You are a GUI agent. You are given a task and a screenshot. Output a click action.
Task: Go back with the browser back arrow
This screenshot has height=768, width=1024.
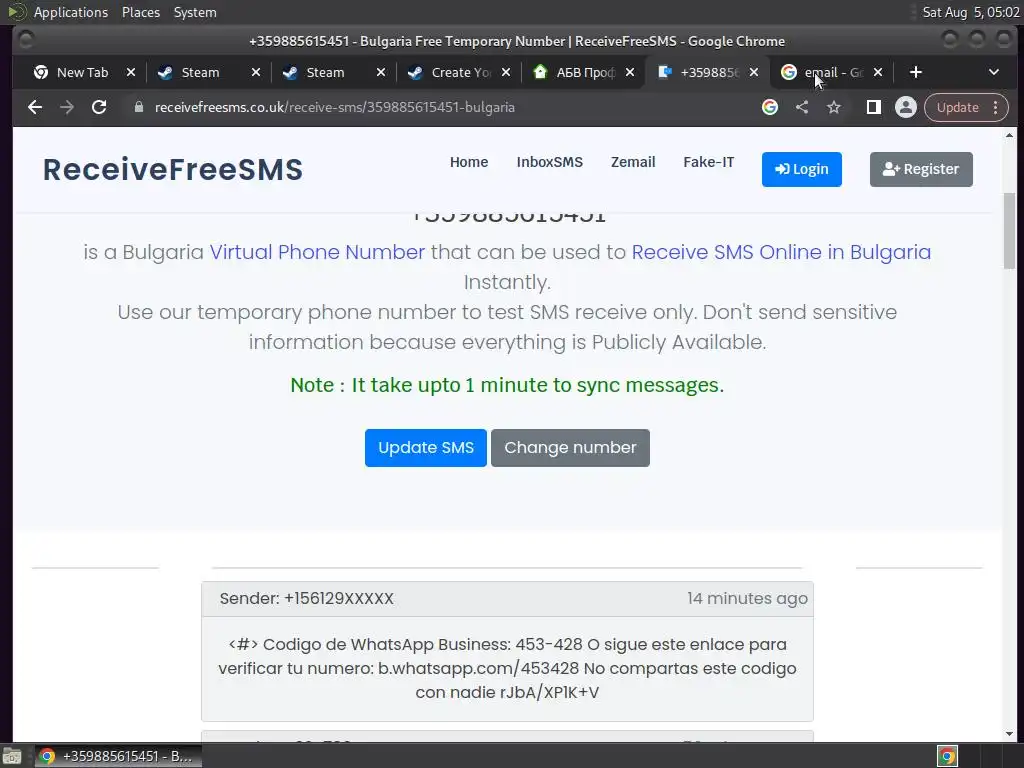tap(35, 107)
